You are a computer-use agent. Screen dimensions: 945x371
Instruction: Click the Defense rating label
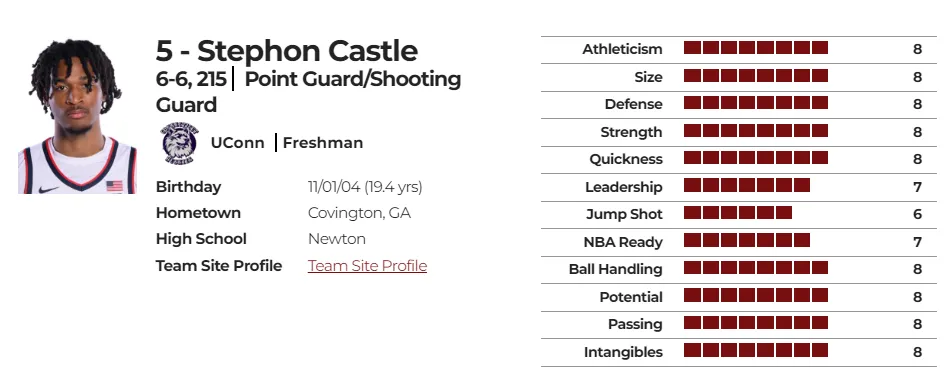click(633, 104)
